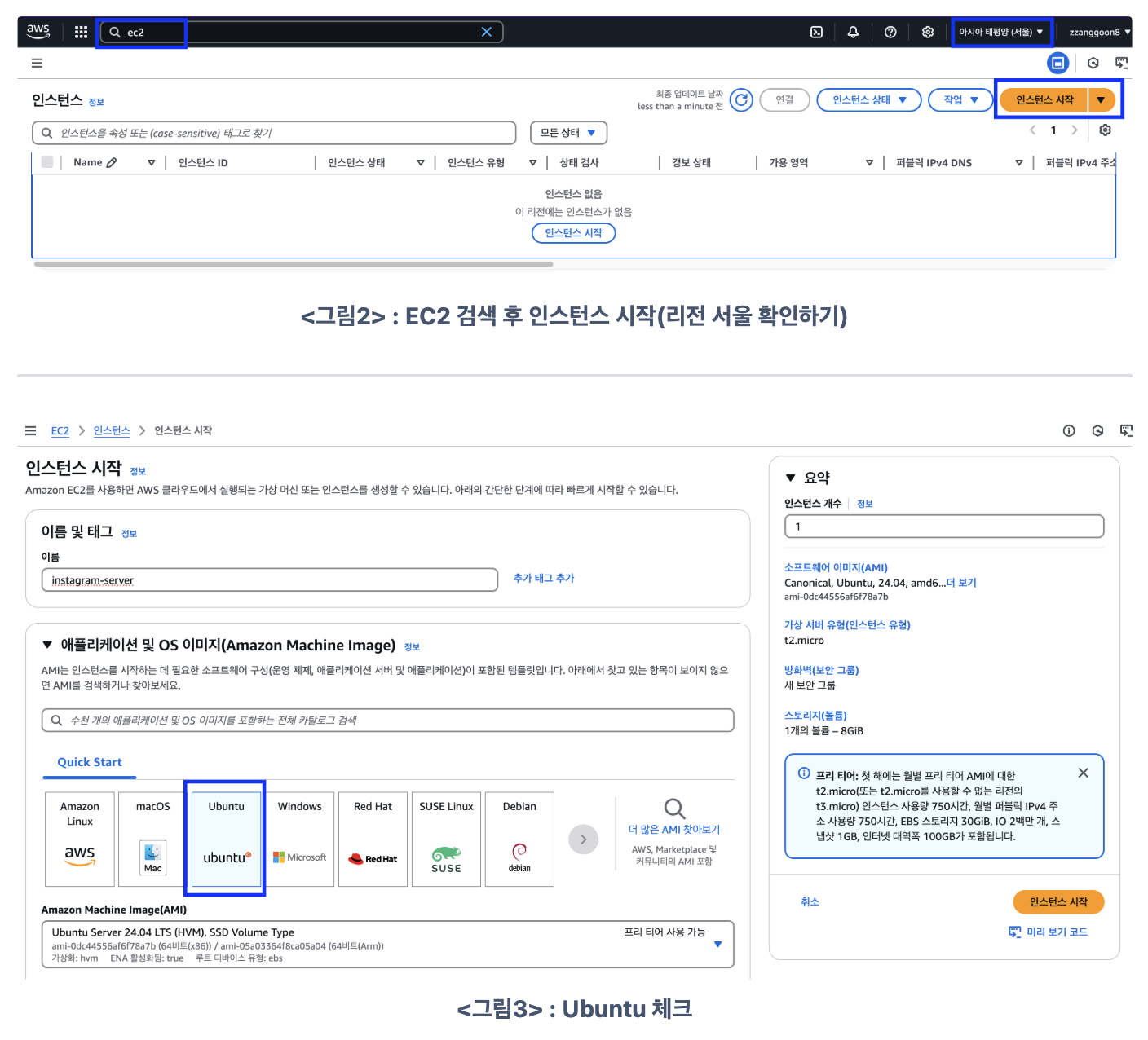Open 모든 상태 filter dropdown

tap(568, 132)
